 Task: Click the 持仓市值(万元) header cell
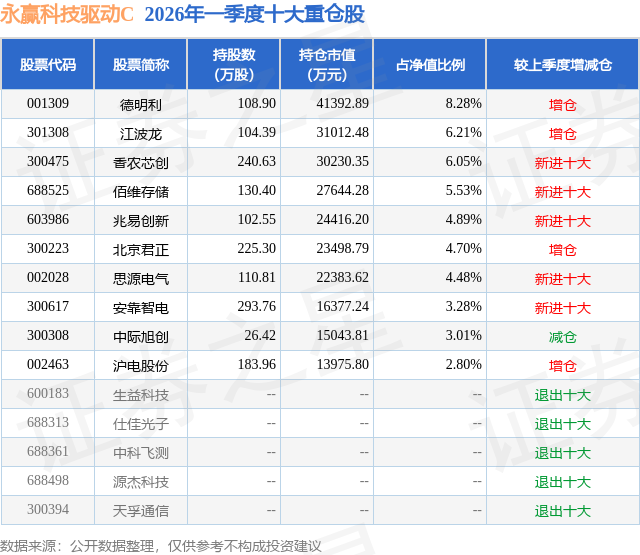tap(327, 64)
